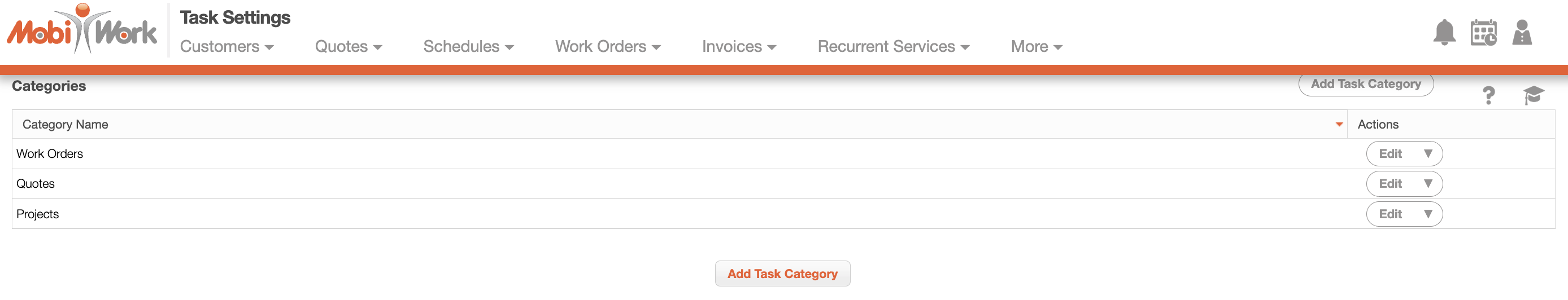Open the user profile icon
Image resolution: width=1568 pixels, height=300 pixels.
[1522, 32]
